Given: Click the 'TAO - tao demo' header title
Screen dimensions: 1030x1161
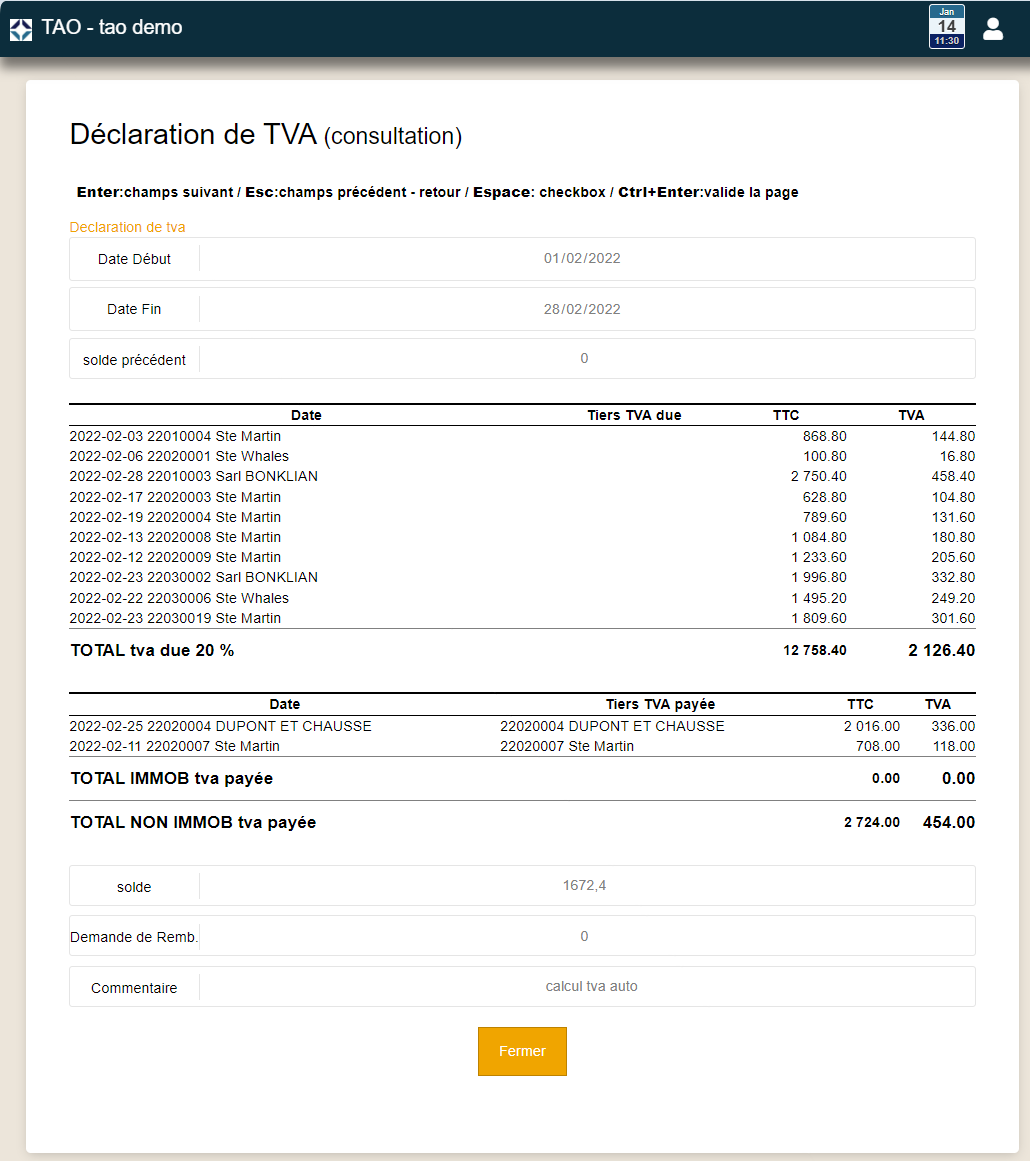Looking at the screenshot, I should pos(113,28).
